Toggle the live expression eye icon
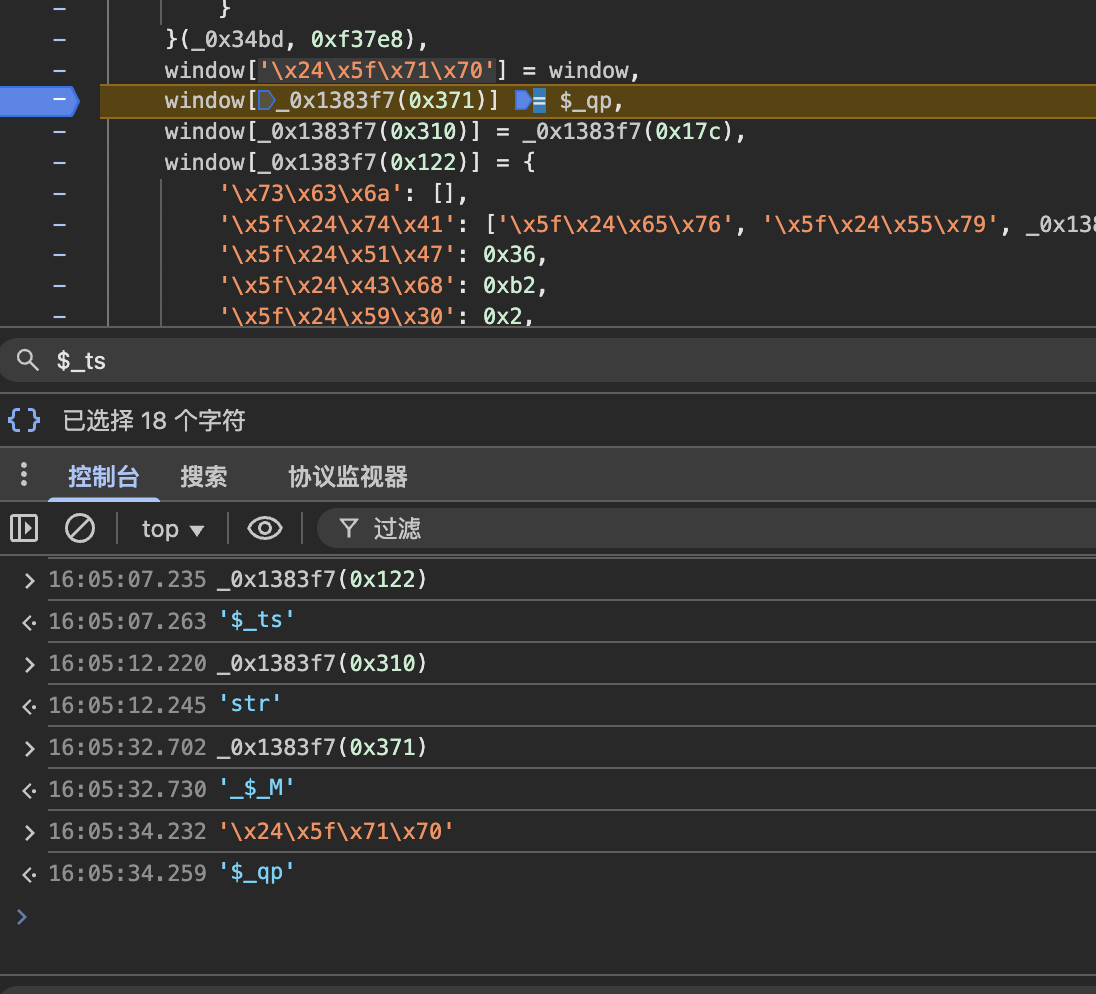1096x994 pixels. coord(264,528)
